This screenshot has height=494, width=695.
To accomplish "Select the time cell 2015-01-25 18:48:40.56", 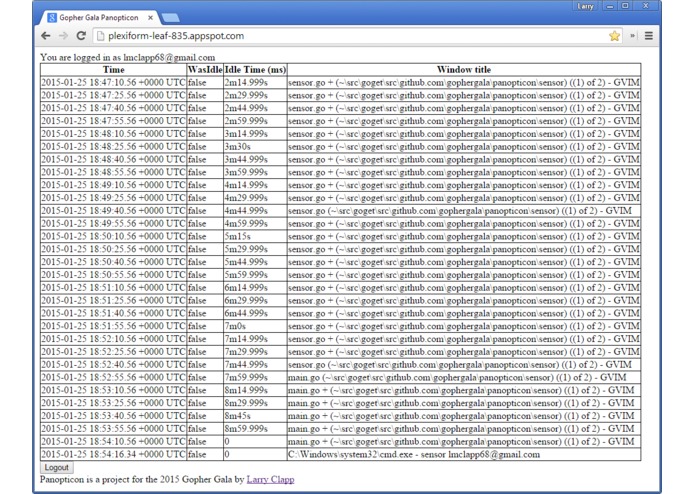I will pyautogui.click(x=113, y=159).
